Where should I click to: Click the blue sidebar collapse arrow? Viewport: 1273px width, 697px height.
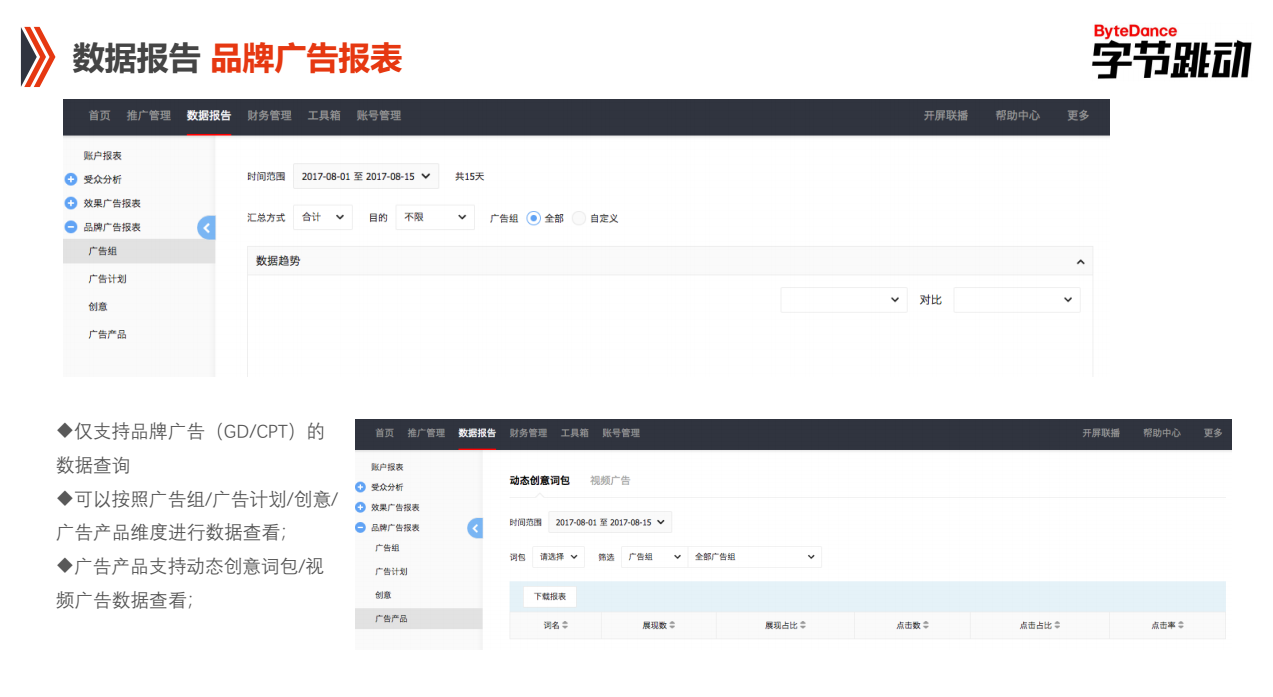coord(207,227)
